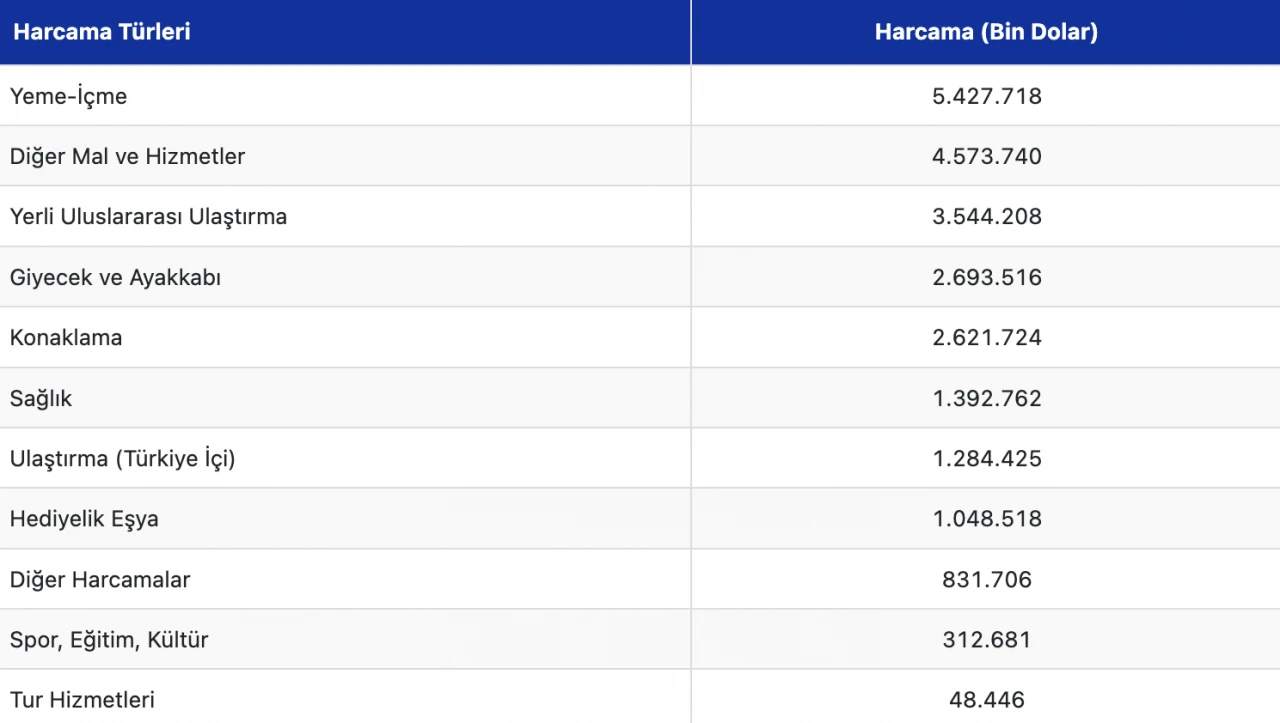The width and height of the screenshot is (1280, 723).
Task: Click the value 4.573.740
Action: pyautogui.click(x=987, y=157)
